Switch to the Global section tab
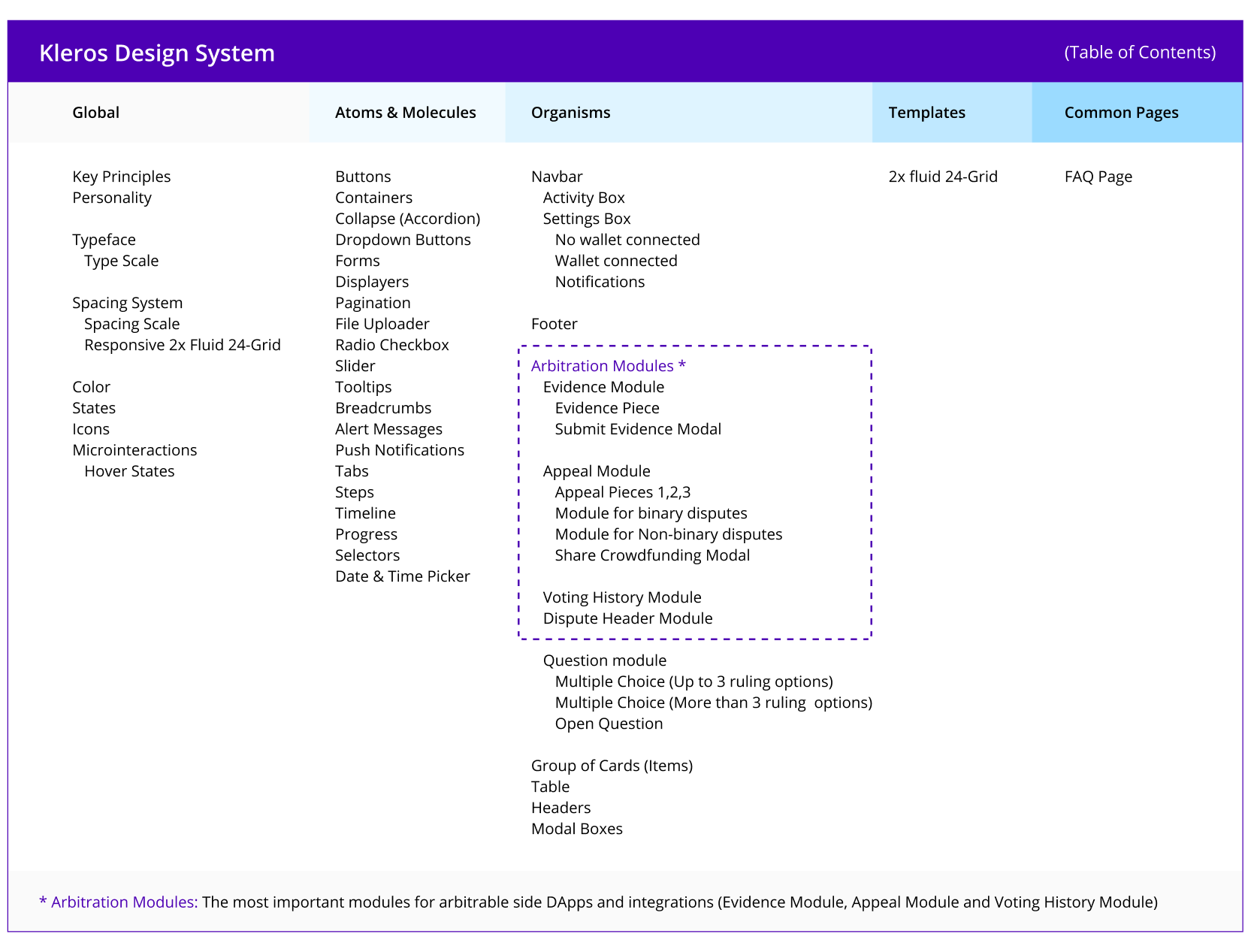This screenshot has width=1251, height=952. point(96,112)
